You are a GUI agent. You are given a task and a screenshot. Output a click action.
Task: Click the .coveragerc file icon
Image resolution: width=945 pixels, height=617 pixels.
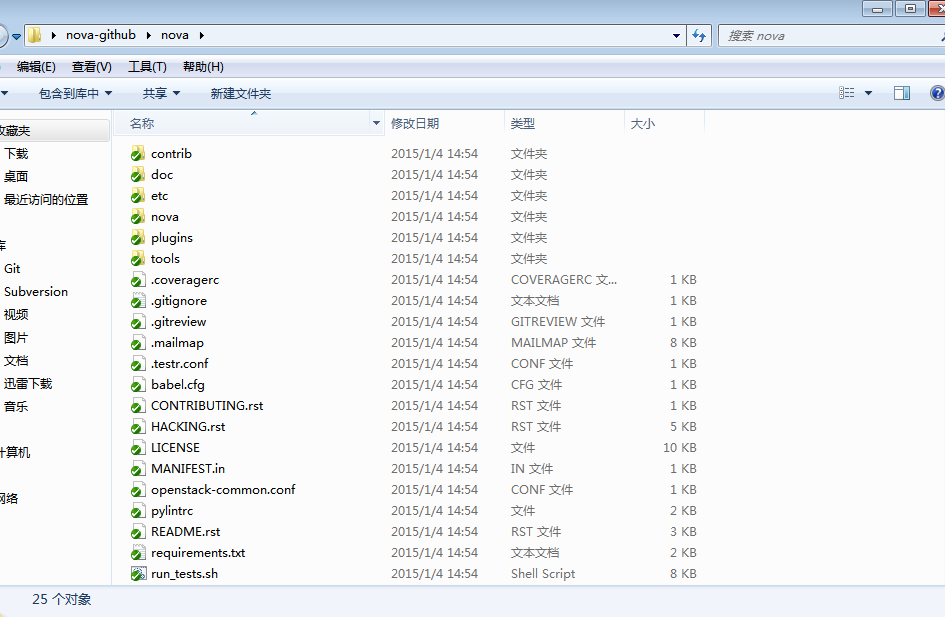[138, 280]
